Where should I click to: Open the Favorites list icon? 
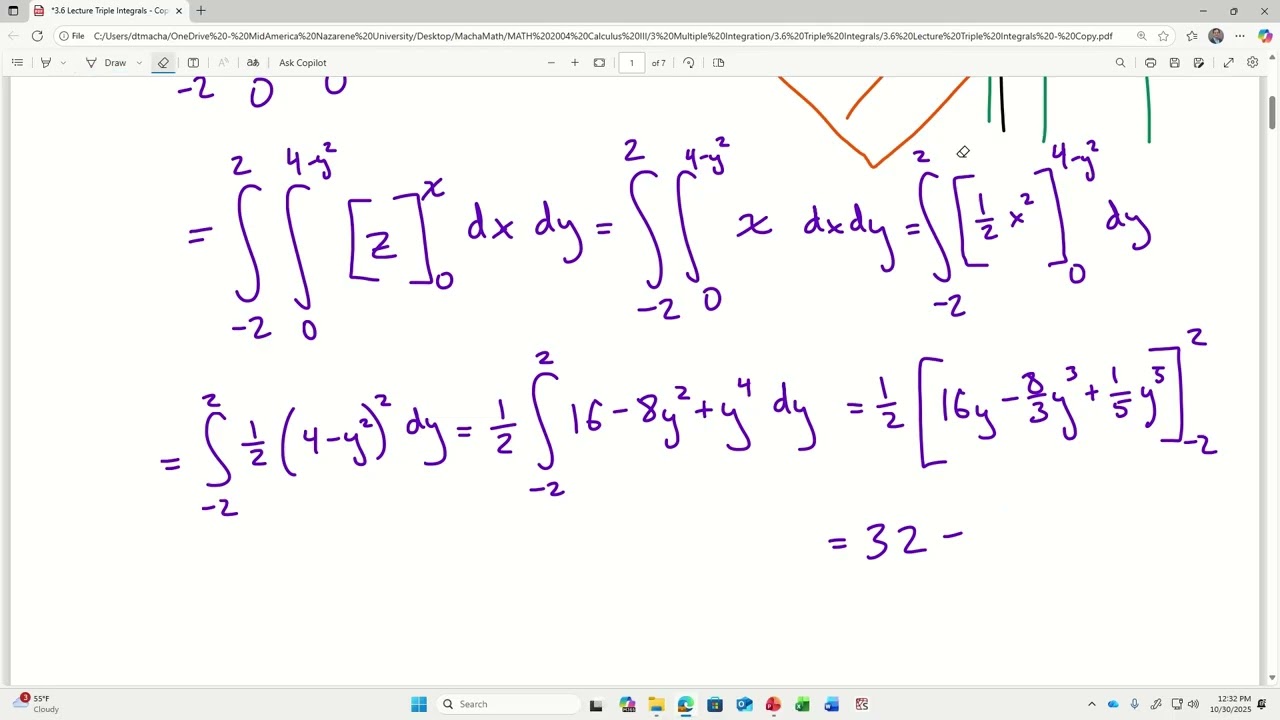1192,36
